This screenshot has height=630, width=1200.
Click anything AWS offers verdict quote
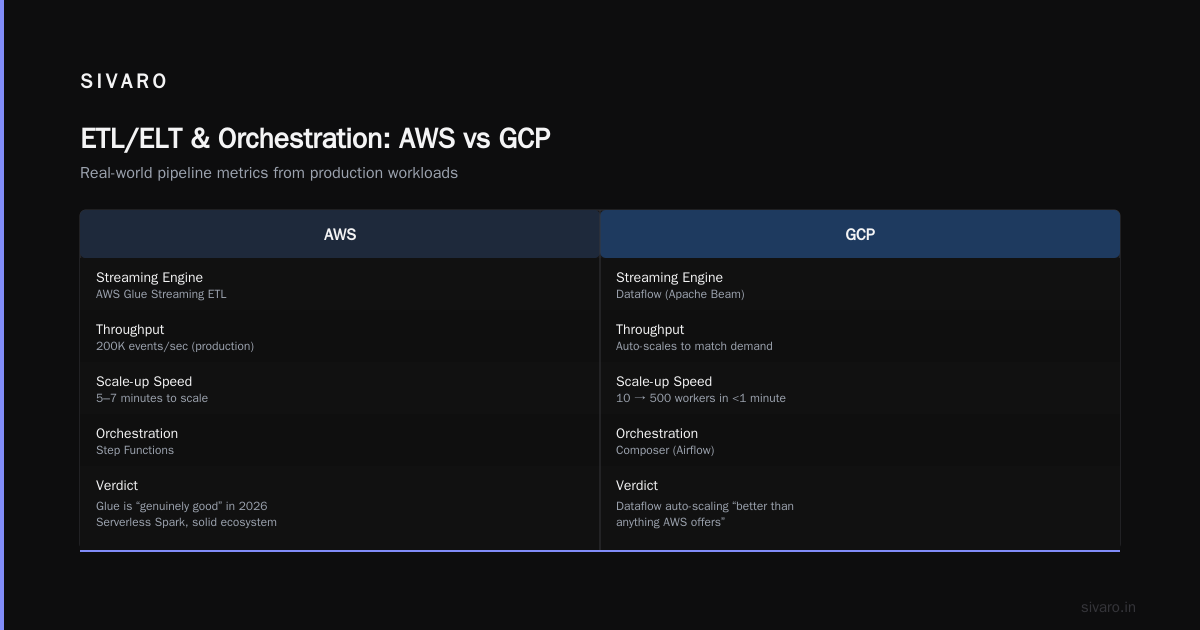670,522
